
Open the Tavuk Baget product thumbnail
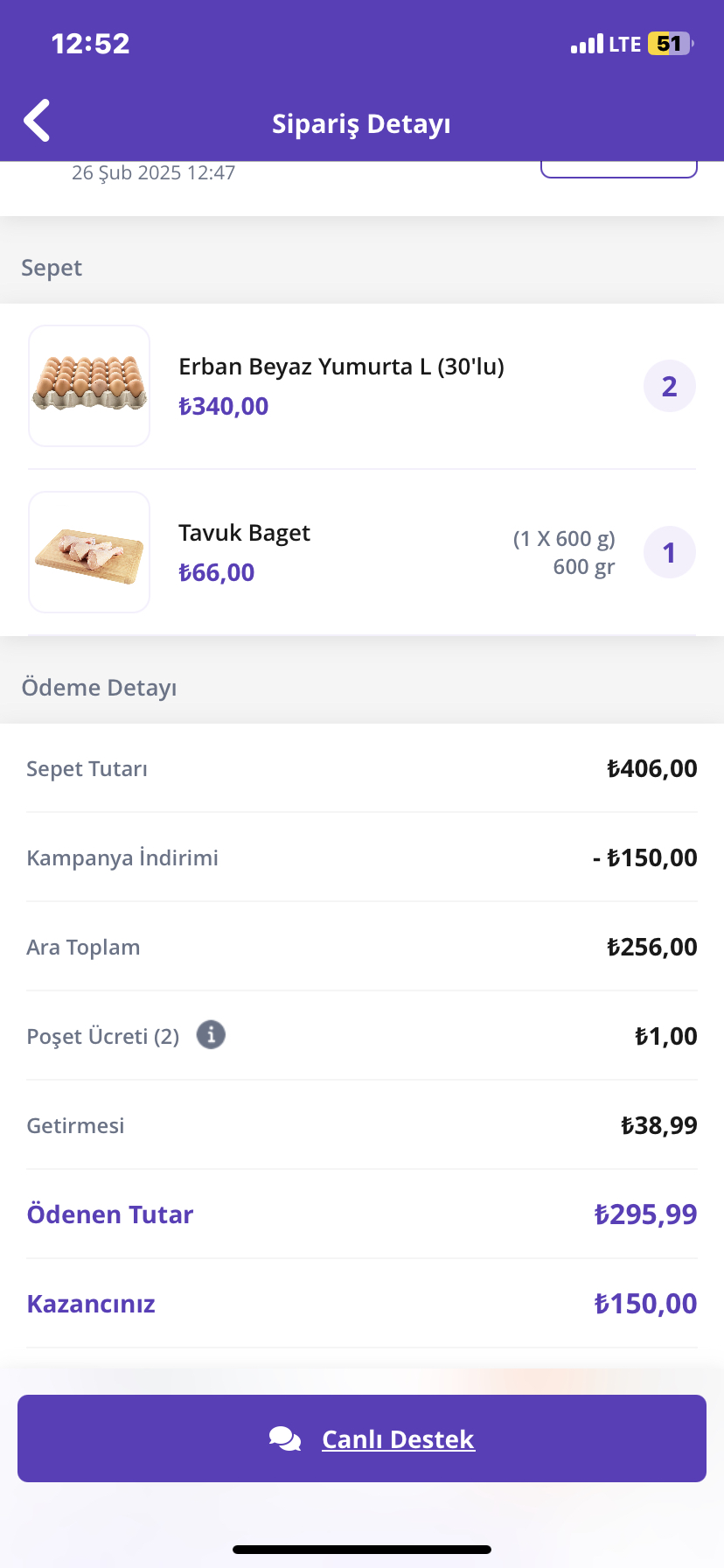(89, 552)
